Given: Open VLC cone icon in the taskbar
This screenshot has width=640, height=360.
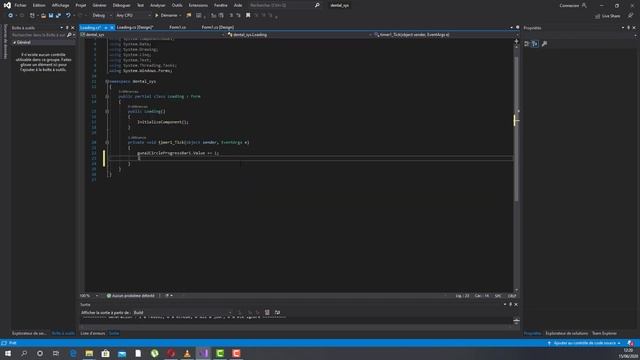Looking at the screenshot, I should point(187,353).
